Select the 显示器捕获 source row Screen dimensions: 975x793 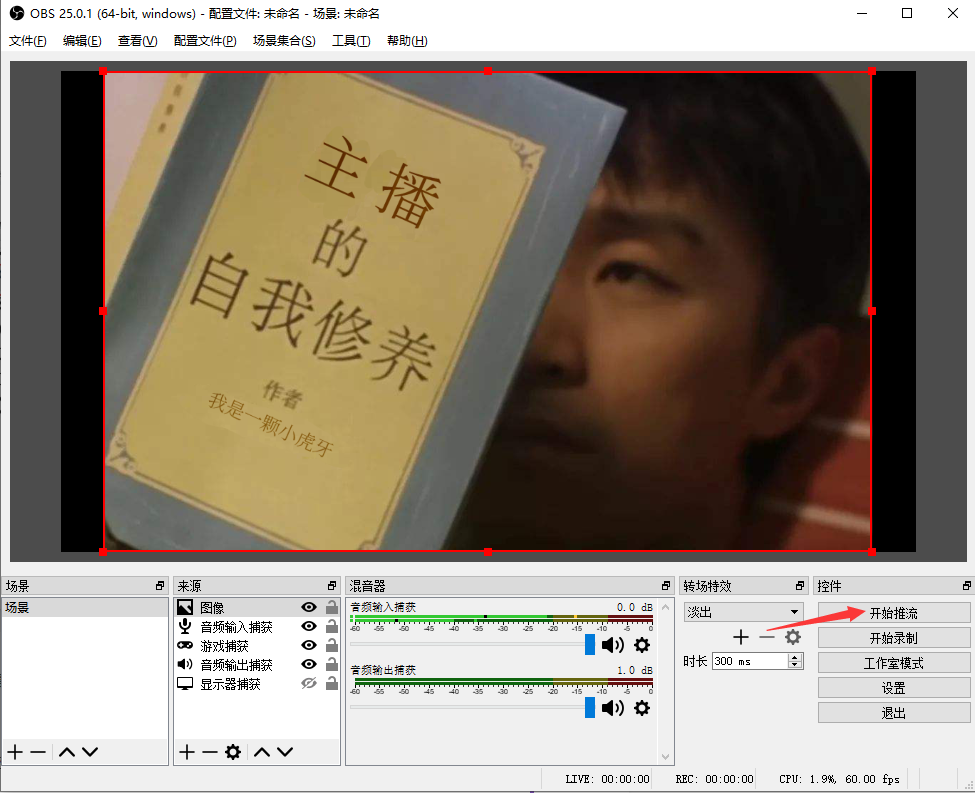pos(257,684)
